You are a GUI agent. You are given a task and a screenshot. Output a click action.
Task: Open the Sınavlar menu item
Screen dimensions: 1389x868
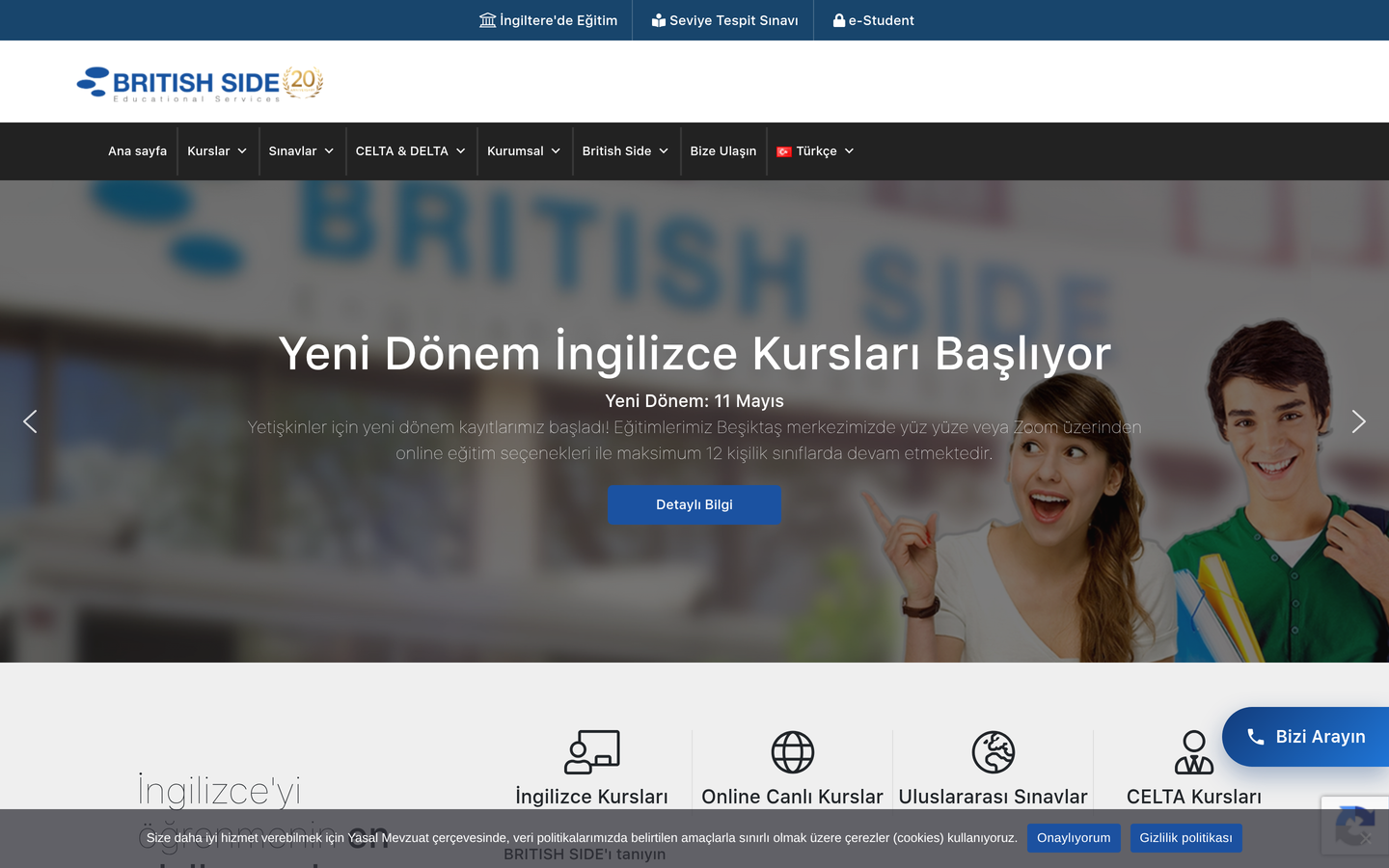(x=292, y=151)
